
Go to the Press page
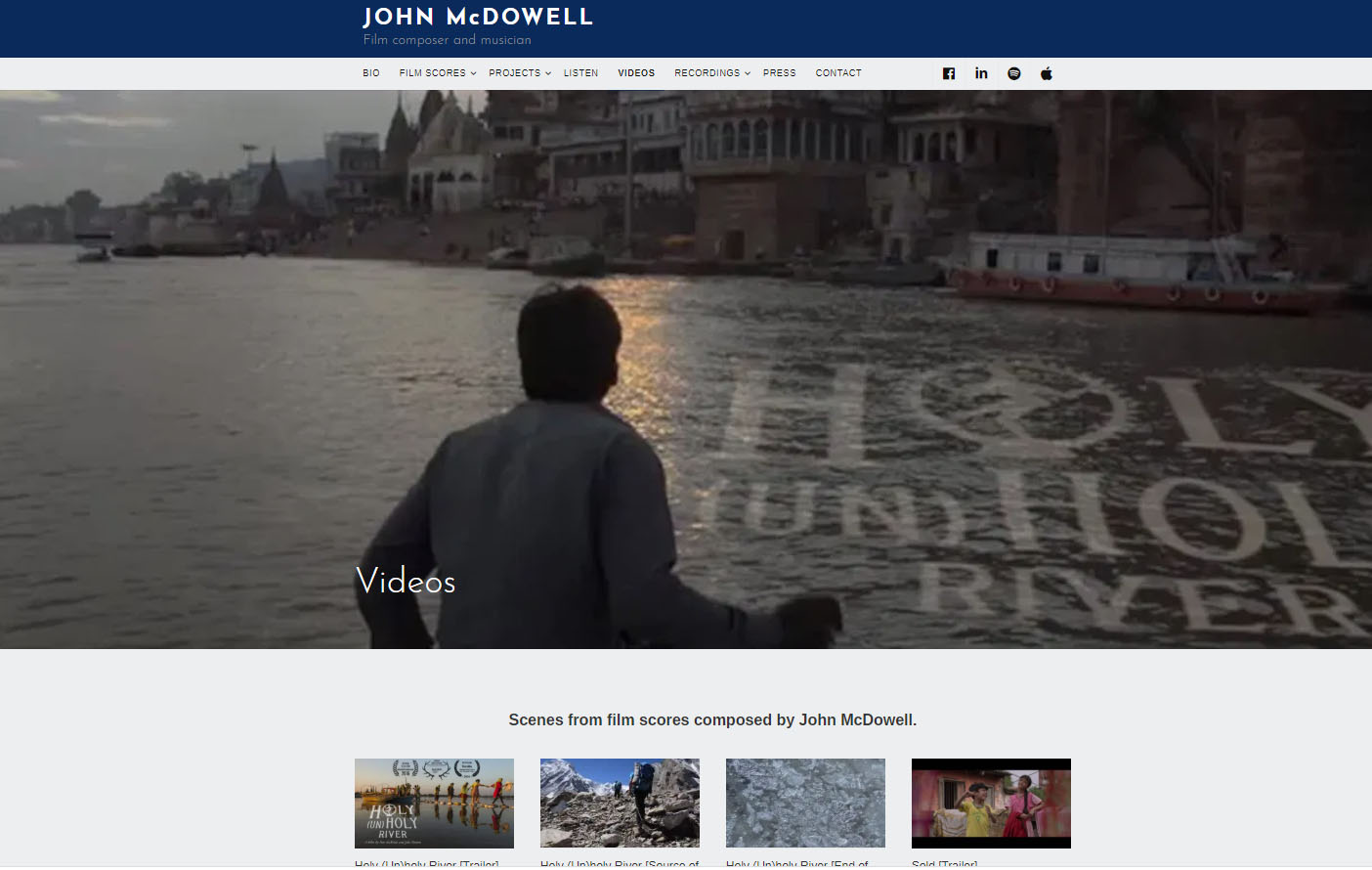click(x=780, y=73)
